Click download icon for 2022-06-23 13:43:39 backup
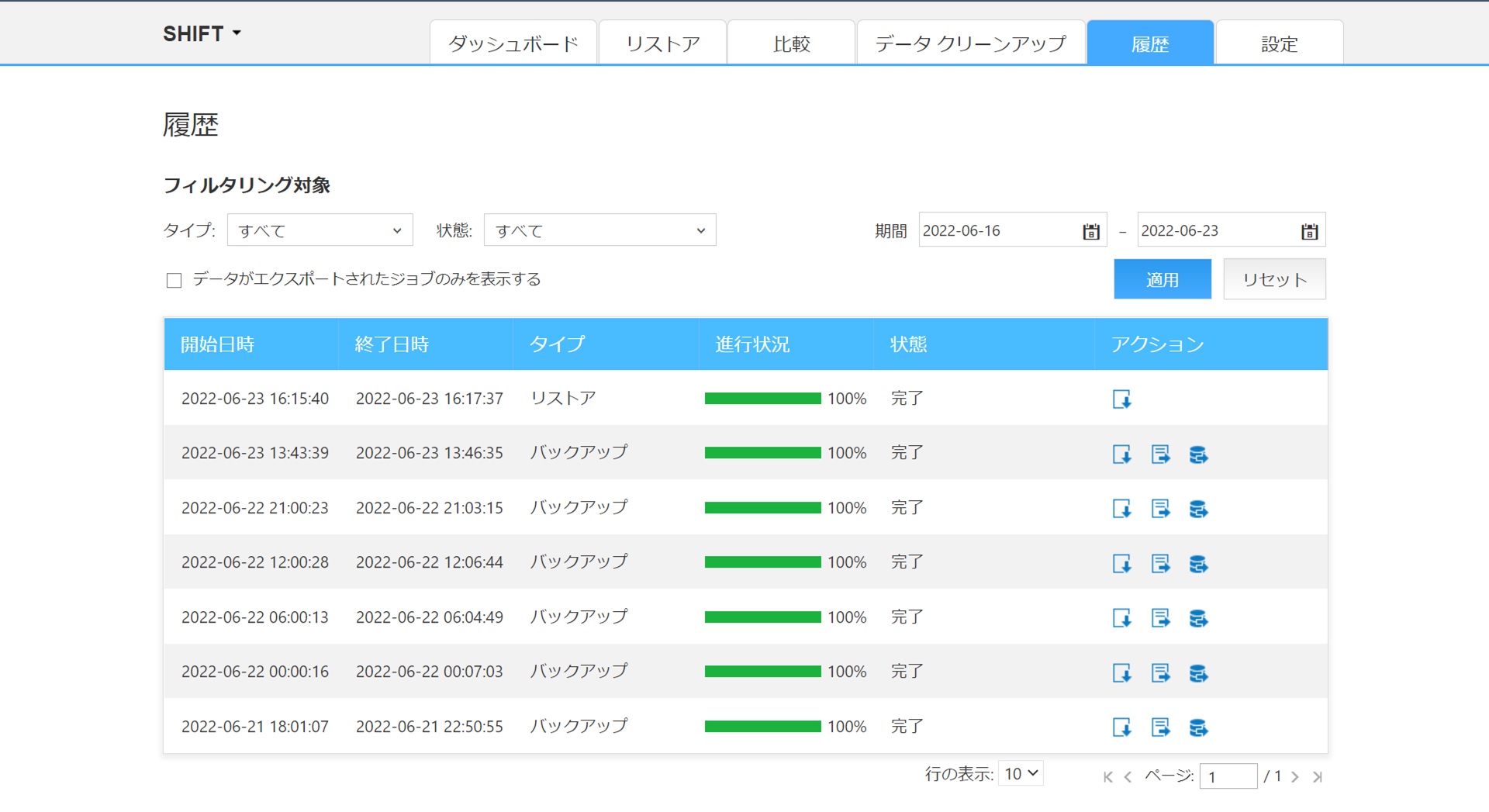This screenshot has width=1489, height=812. point(1121,454)
